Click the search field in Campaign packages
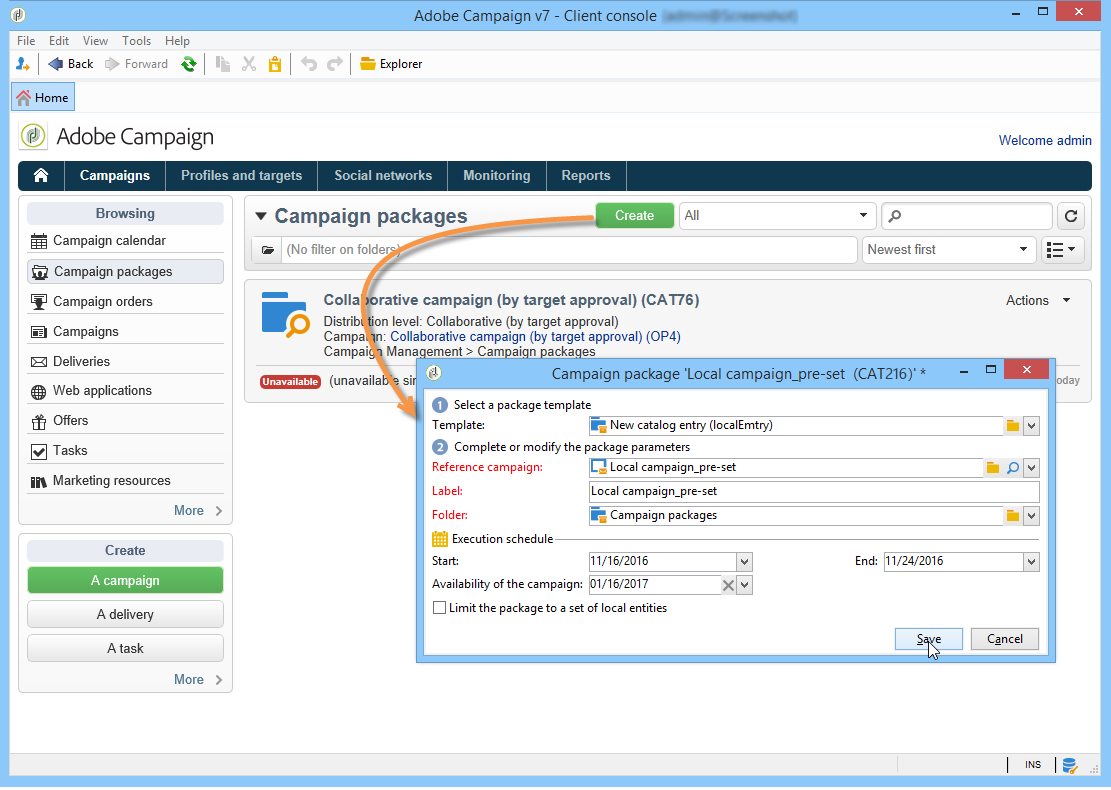Screen dimensions: 1111x790 [x=967, y=215]
